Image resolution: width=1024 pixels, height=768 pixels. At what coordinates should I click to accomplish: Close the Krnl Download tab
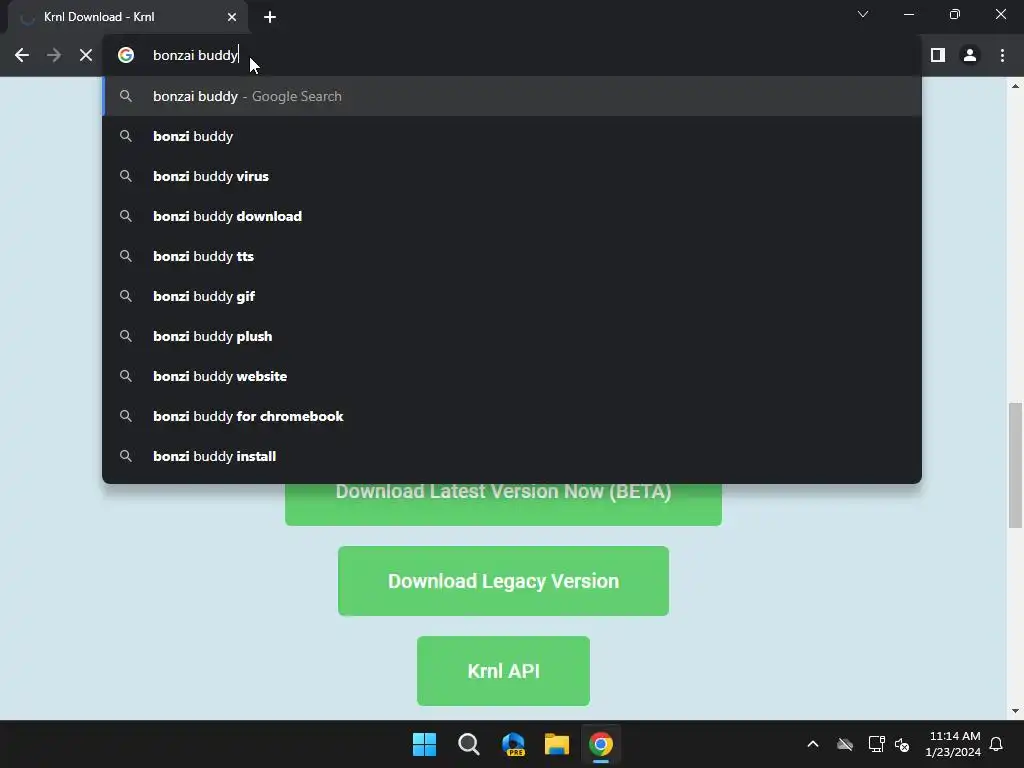pyautogui.click(x=232, y=17)
